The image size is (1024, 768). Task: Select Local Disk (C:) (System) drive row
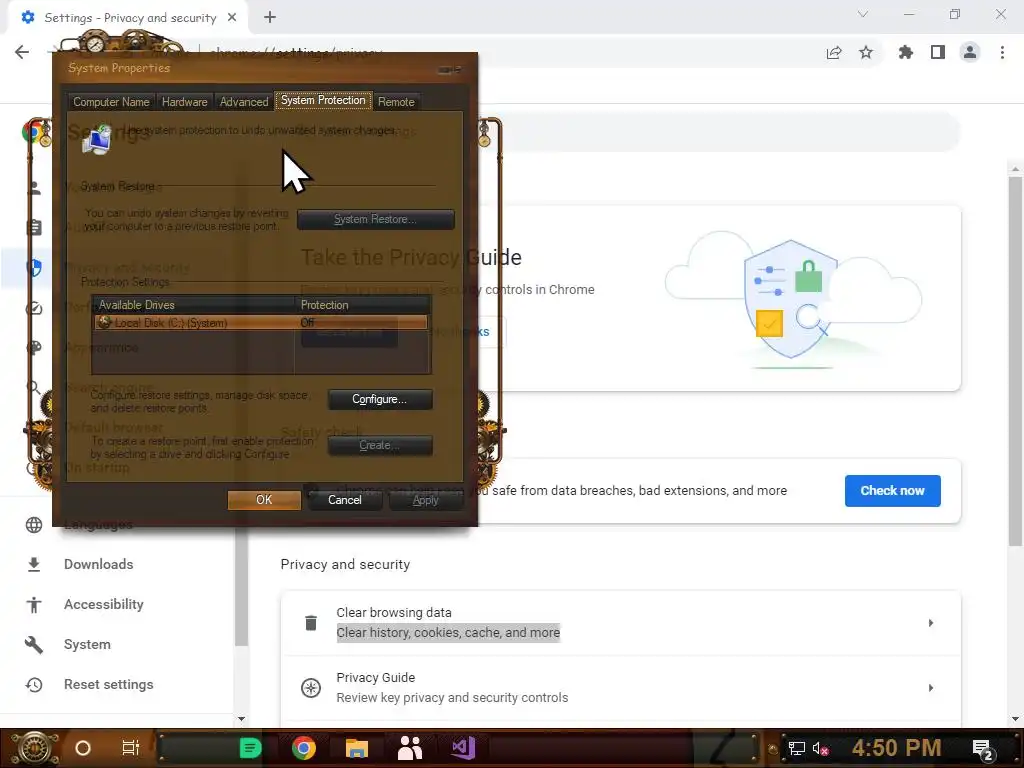click(261, 323)
